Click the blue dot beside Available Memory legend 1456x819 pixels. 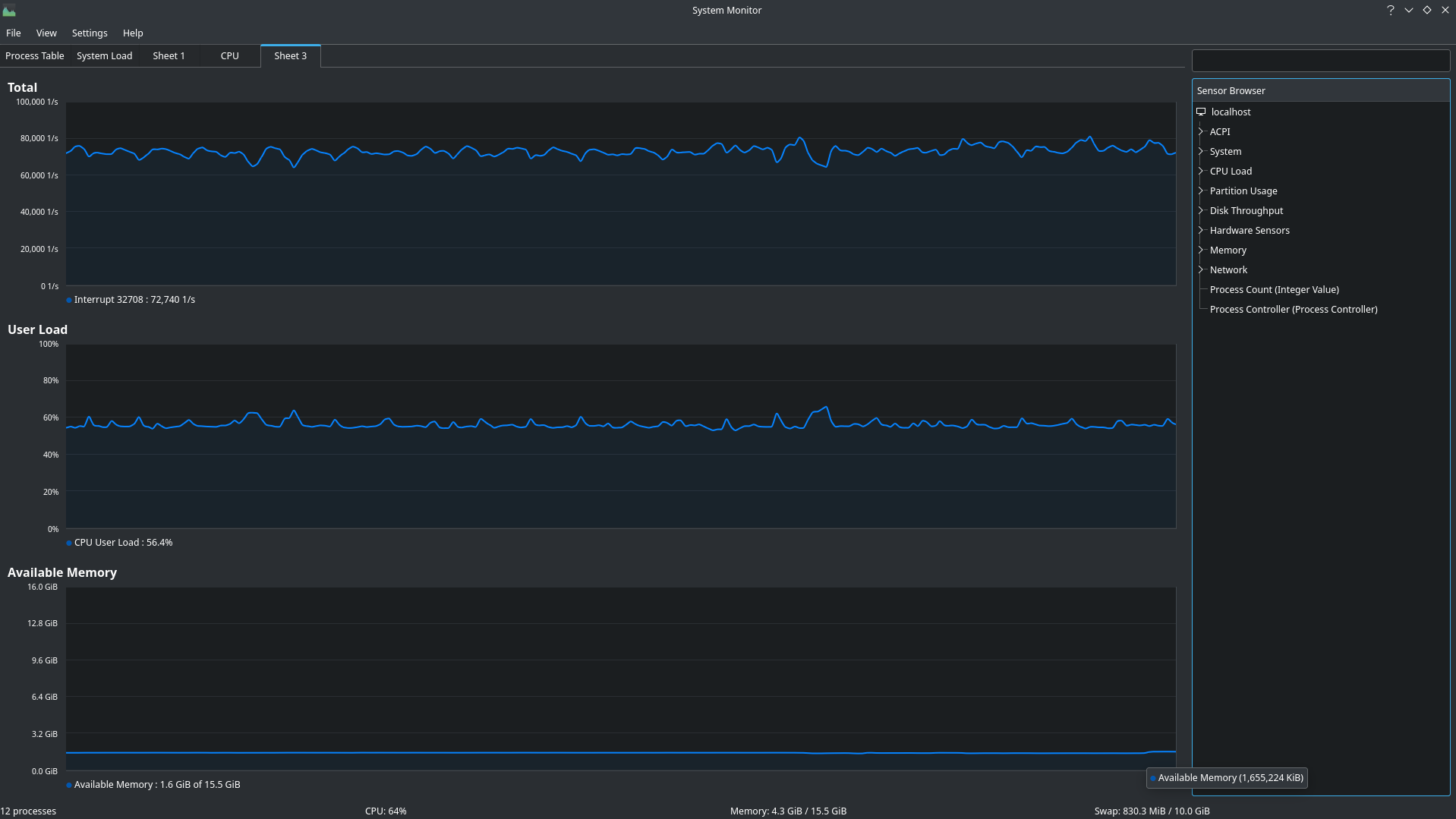click(x=69, y=785)
